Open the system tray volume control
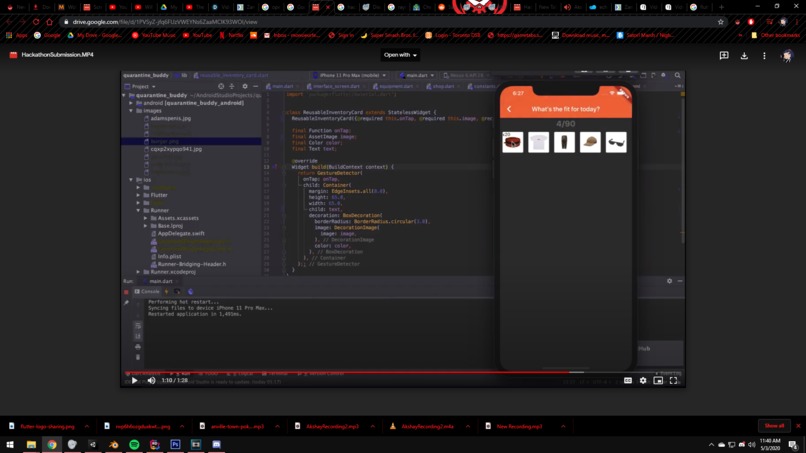The image size is (806, 453). click(752, 445)
